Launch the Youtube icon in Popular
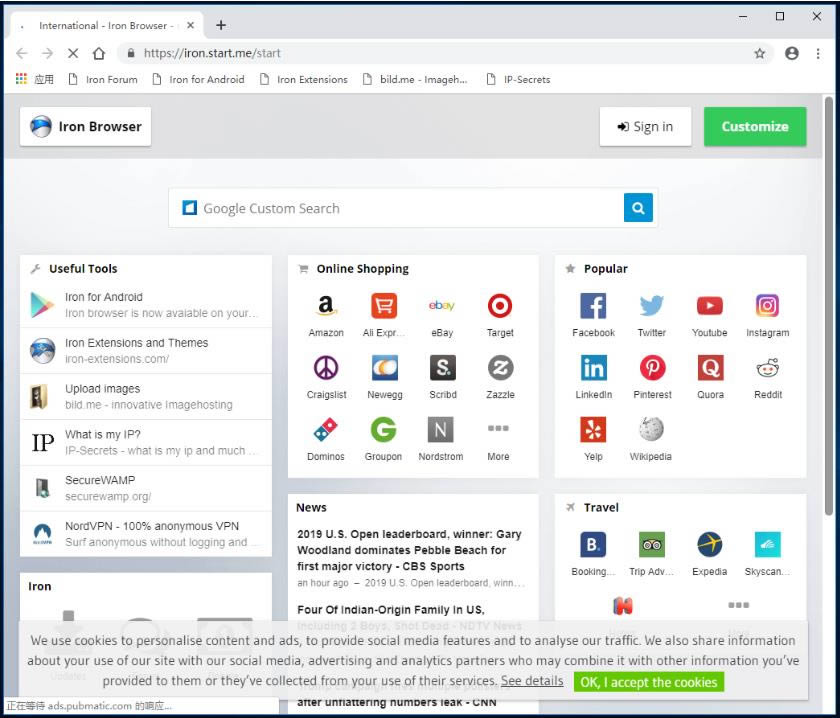This screenshot has width=840, height=718. click(x=709, y=306)
